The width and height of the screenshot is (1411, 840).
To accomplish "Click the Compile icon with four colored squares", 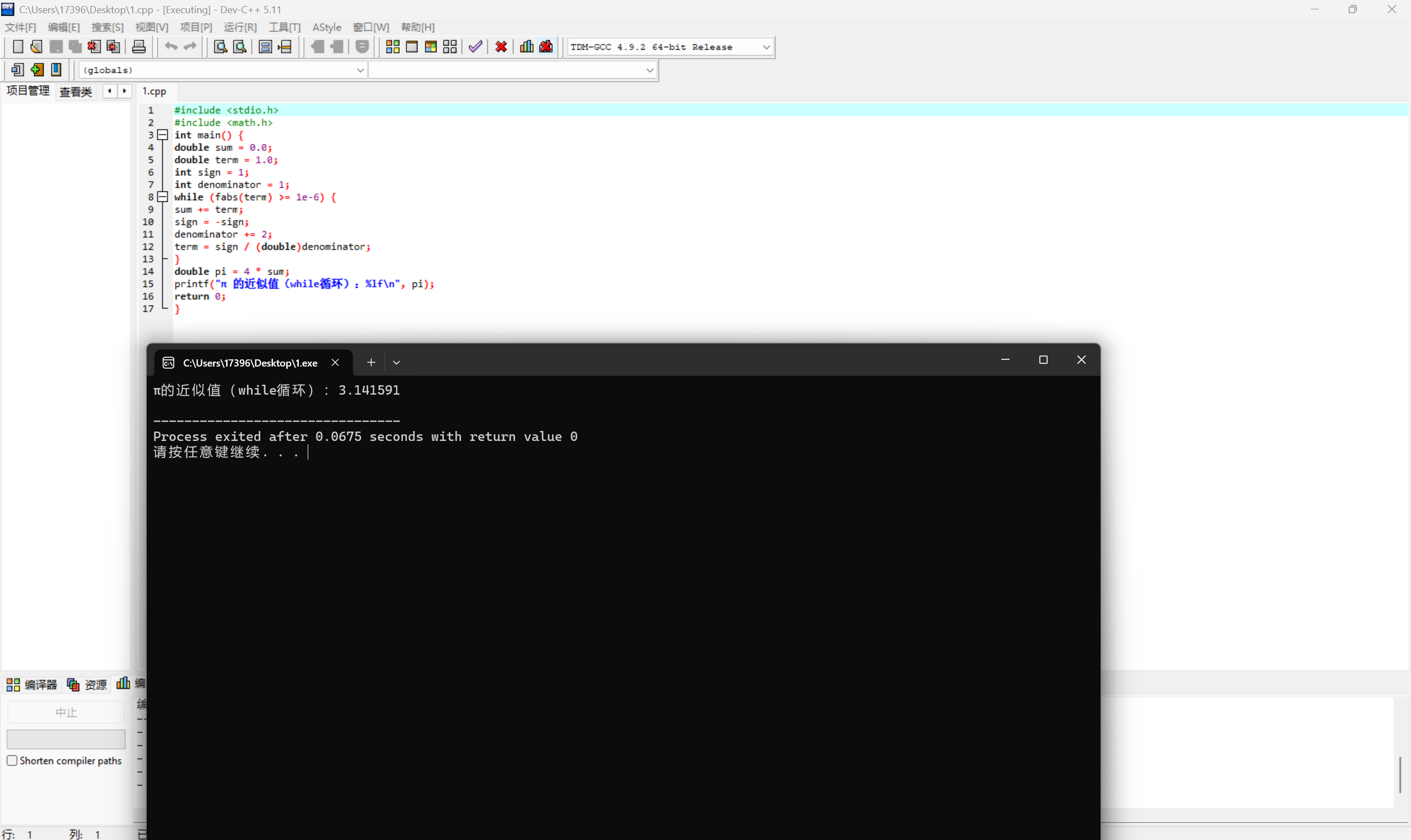I will tap(393, 47).
